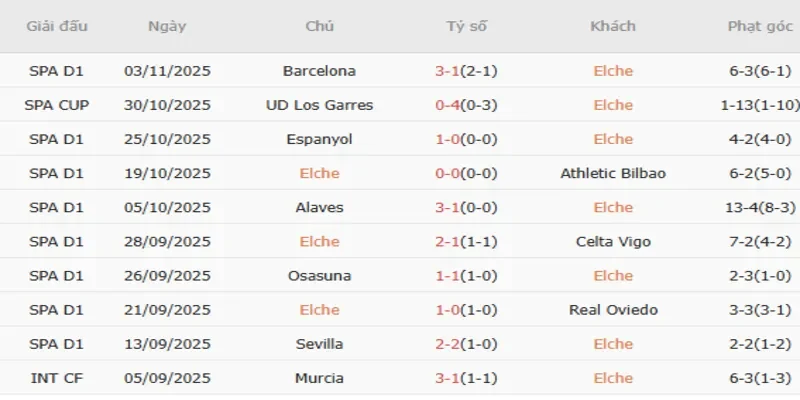Click the INT CF competition label
The image size is (800, 400).
56,377
